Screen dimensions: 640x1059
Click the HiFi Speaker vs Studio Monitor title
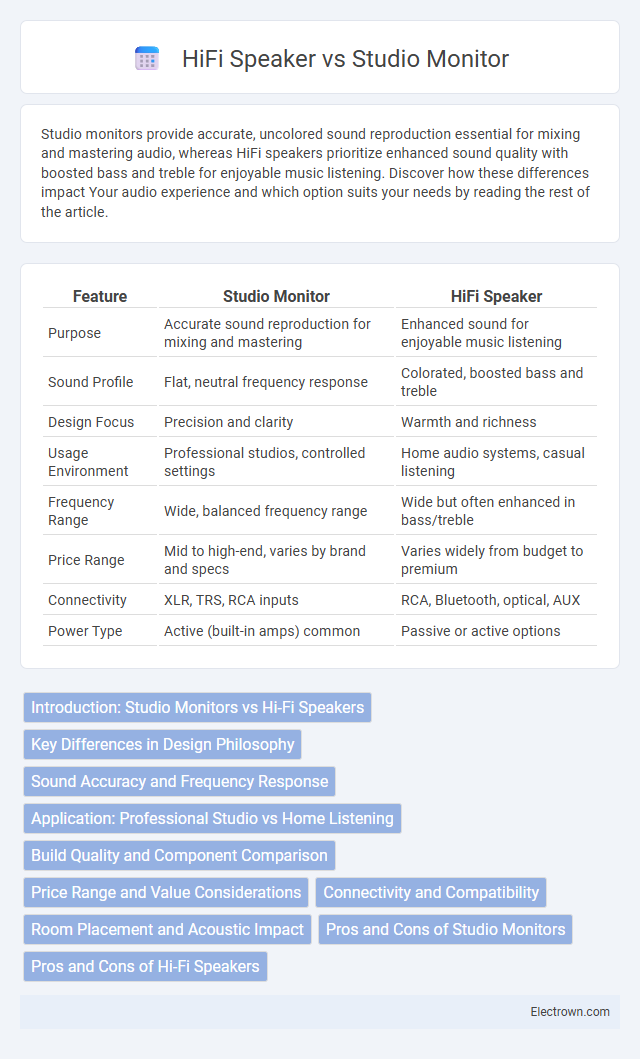[345, 59]
